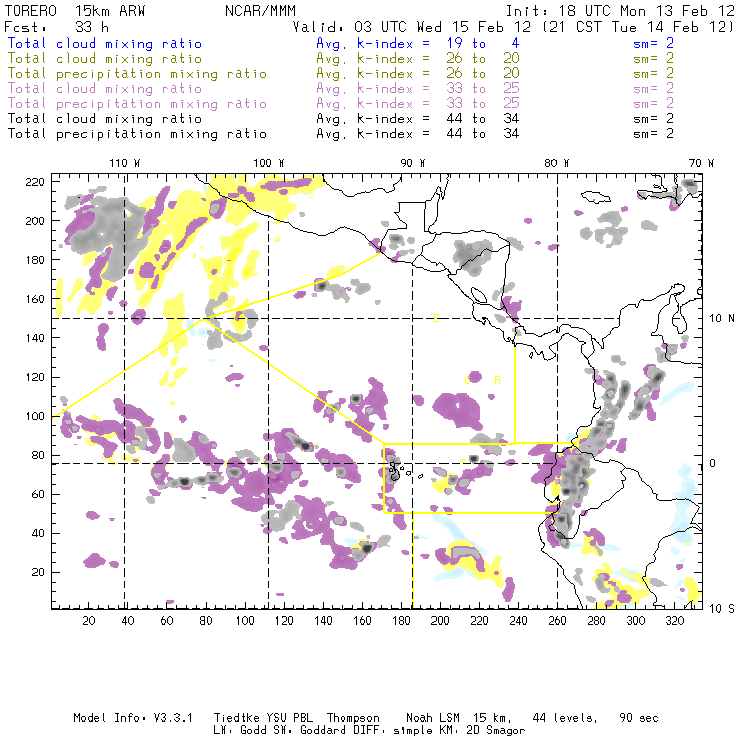Image resolution: width=740 pixels, height=740 pixels.
Task: Click the x-axis tick label '320'
Action: click(675, 621)
